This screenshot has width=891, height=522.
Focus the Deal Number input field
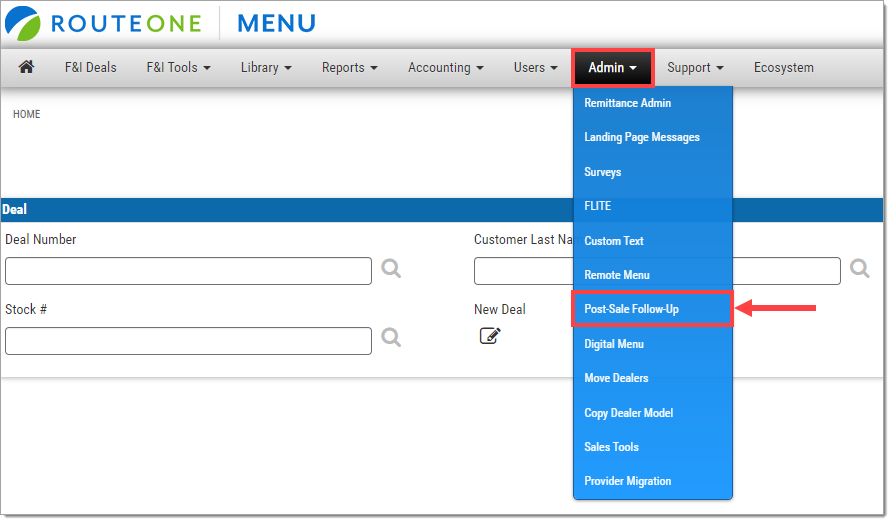coord(189,271)
